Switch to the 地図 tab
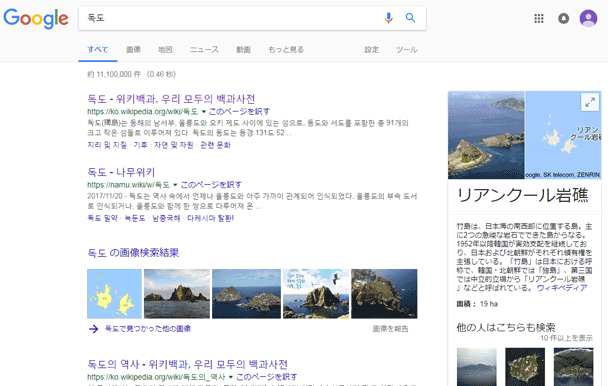This screenshot has height=386, width=608. coord(165,50)
